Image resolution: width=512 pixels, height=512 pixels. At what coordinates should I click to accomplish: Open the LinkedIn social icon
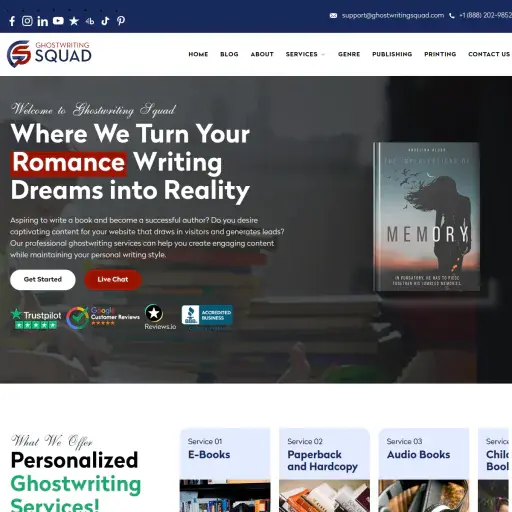[43, 21]
